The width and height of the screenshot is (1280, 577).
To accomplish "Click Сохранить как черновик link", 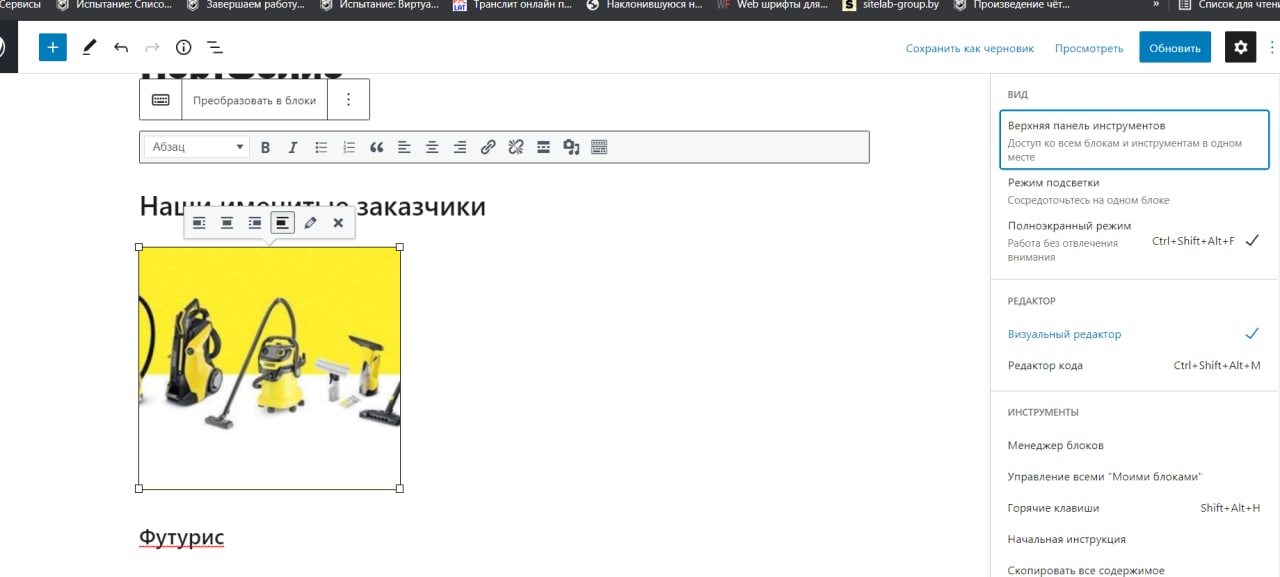I will click(x=970, y=48).
